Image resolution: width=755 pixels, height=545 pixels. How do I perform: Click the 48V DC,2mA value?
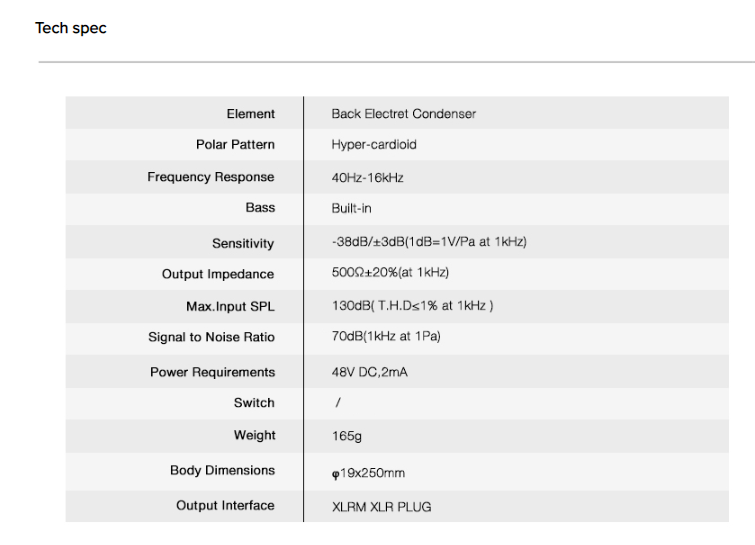click(369, 372)
